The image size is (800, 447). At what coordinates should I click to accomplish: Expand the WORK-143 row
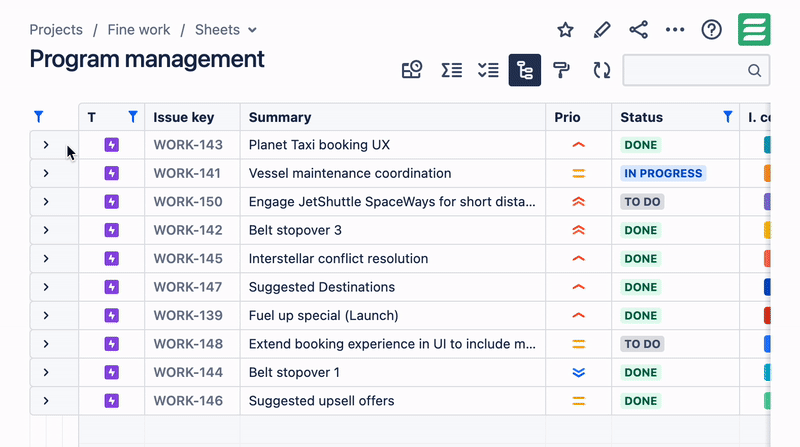pos(46,145)
